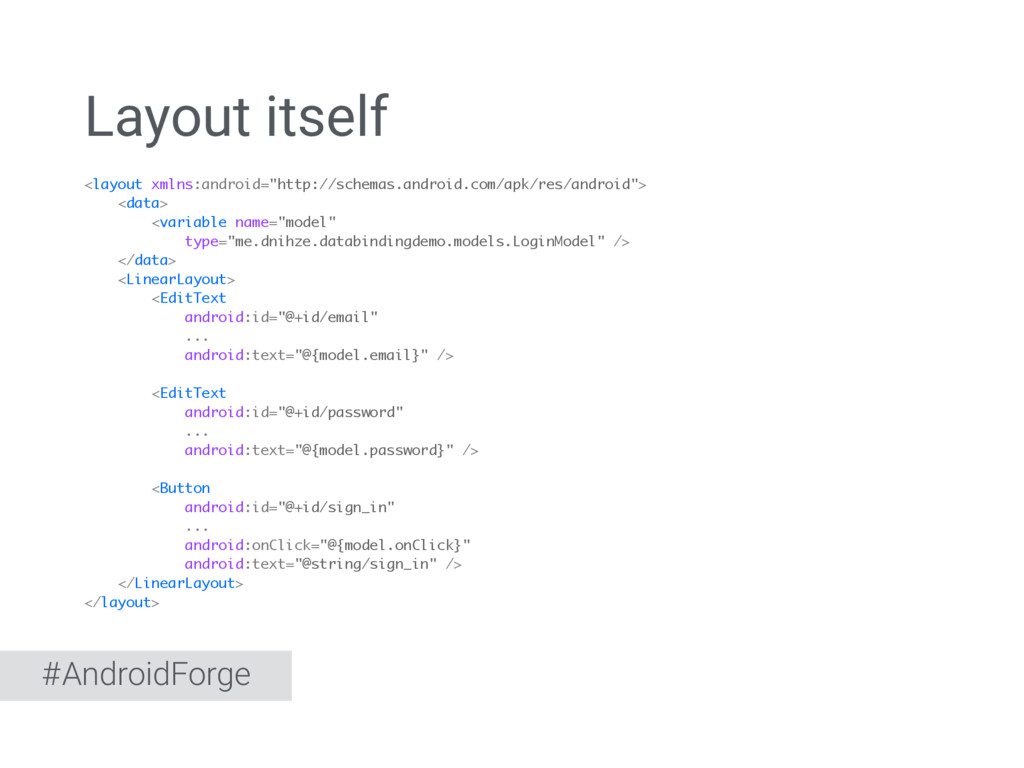Click the android:onClick model.onClick binding line
This screenshot has height=768, width=1024.
(x=327, y=545)
